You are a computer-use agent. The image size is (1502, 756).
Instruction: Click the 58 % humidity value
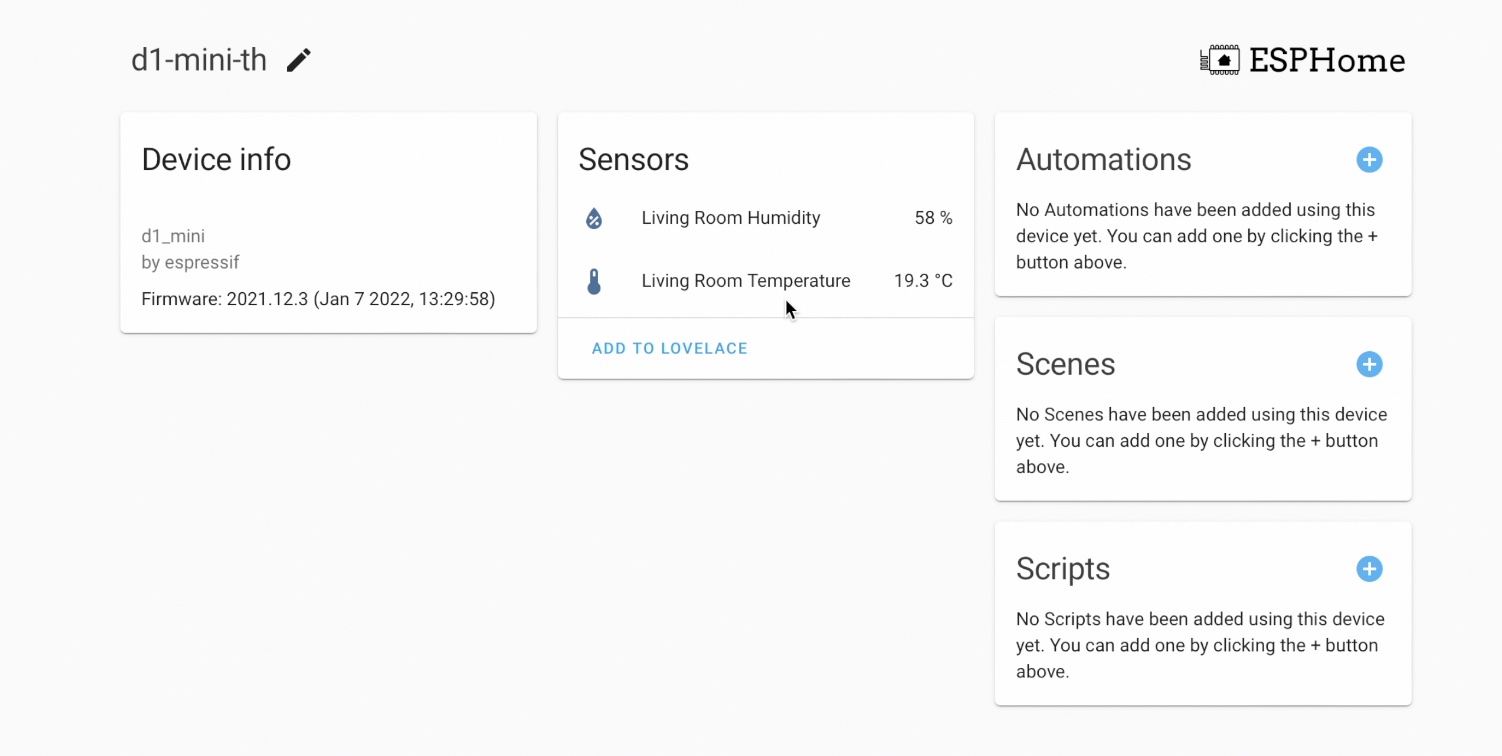point(933,218)
